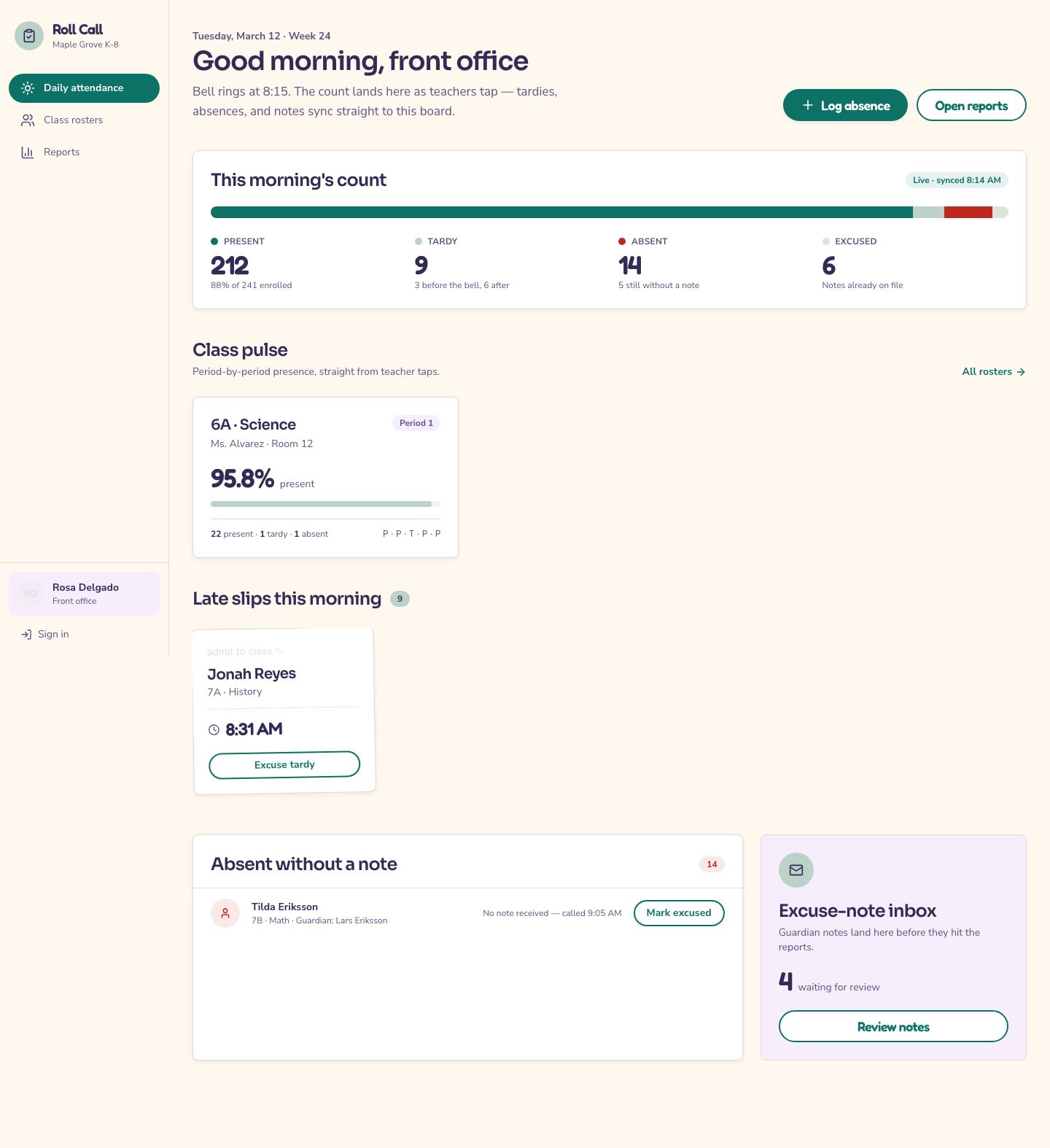Click Tilda Eriksson's red person avatar
Image resolution: width=1050 pixels, height=1148 pixels.
click(x=225, y=913)
